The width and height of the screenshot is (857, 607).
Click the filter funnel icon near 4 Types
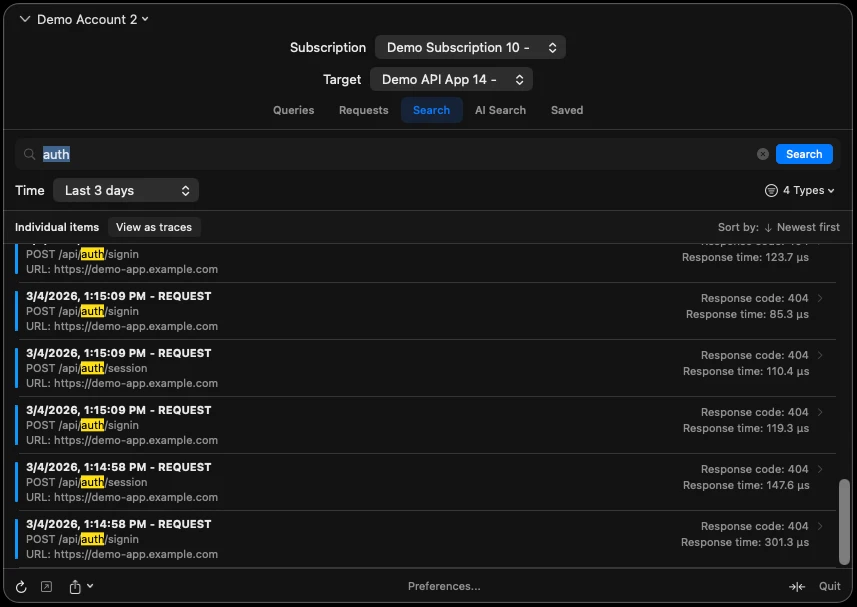[x=769, y=190]
